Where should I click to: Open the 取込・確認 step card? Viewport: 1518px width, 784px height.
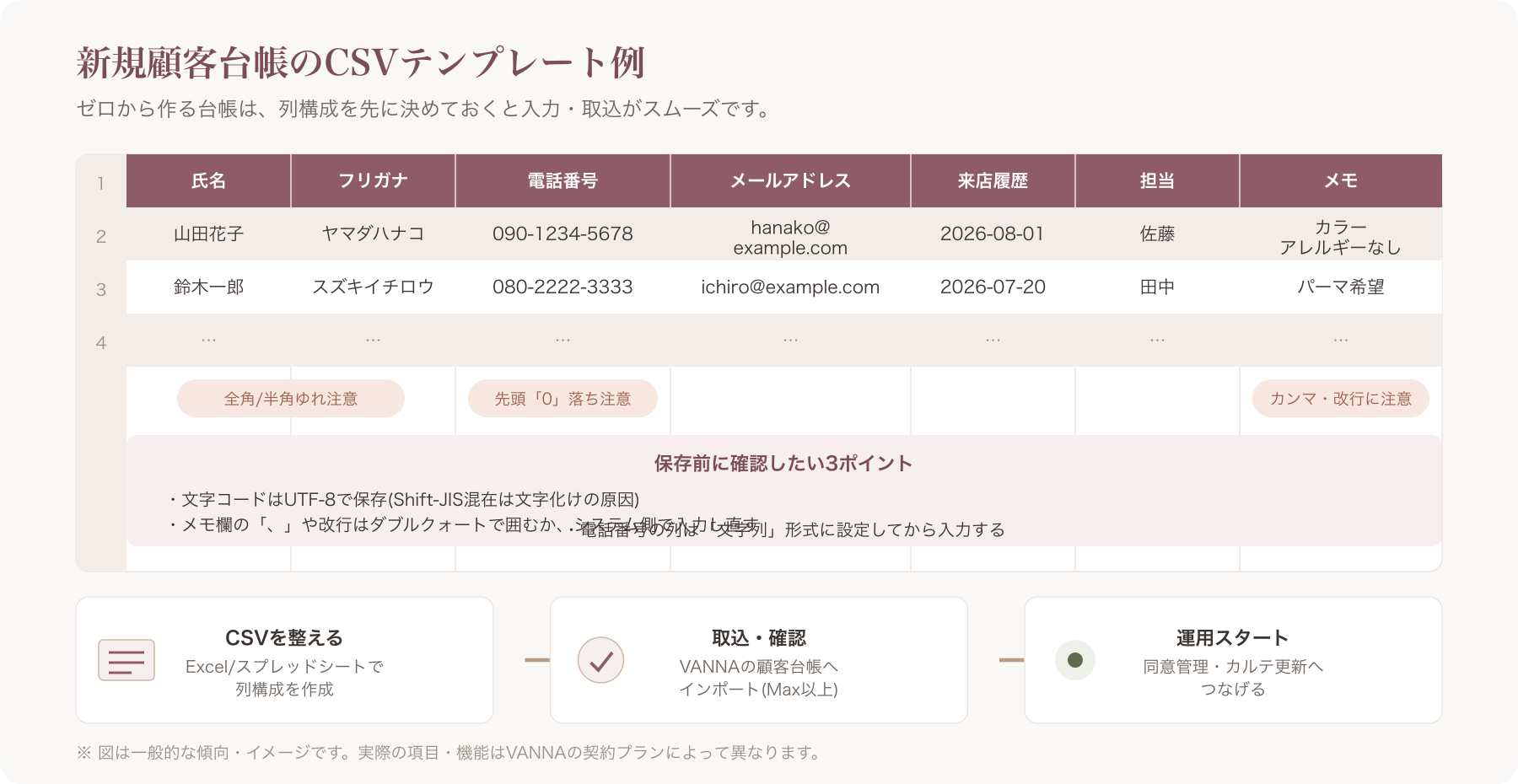point(759,660)
